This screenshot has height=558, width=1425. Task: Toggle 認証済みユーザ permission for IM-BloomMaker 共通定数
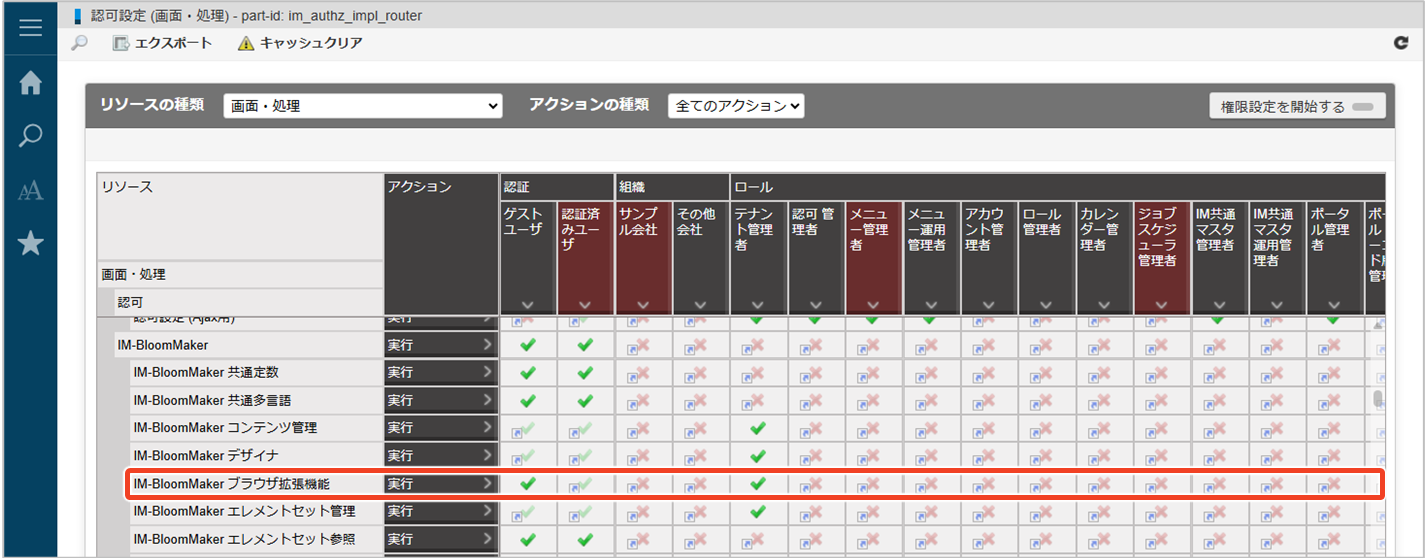point(585,373)
